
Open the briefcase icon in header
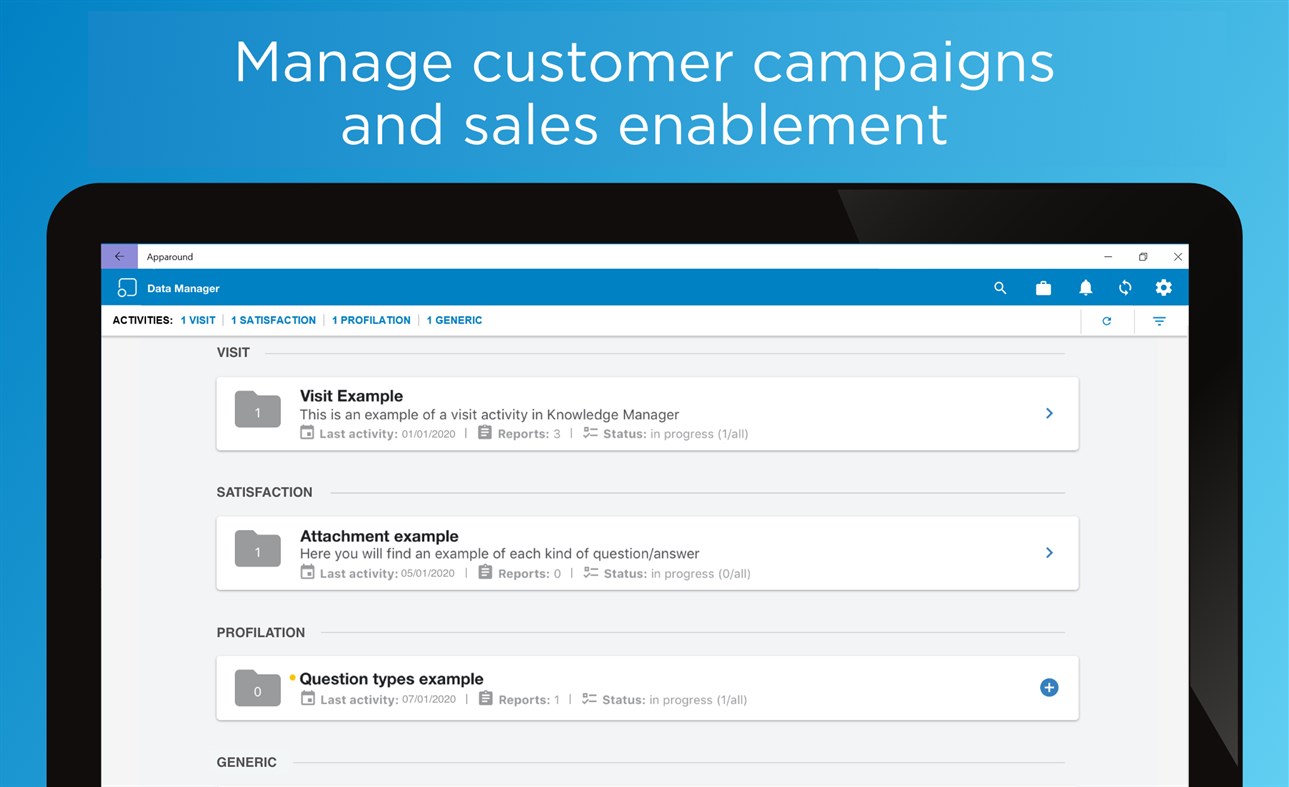(x=1043, y=288)
